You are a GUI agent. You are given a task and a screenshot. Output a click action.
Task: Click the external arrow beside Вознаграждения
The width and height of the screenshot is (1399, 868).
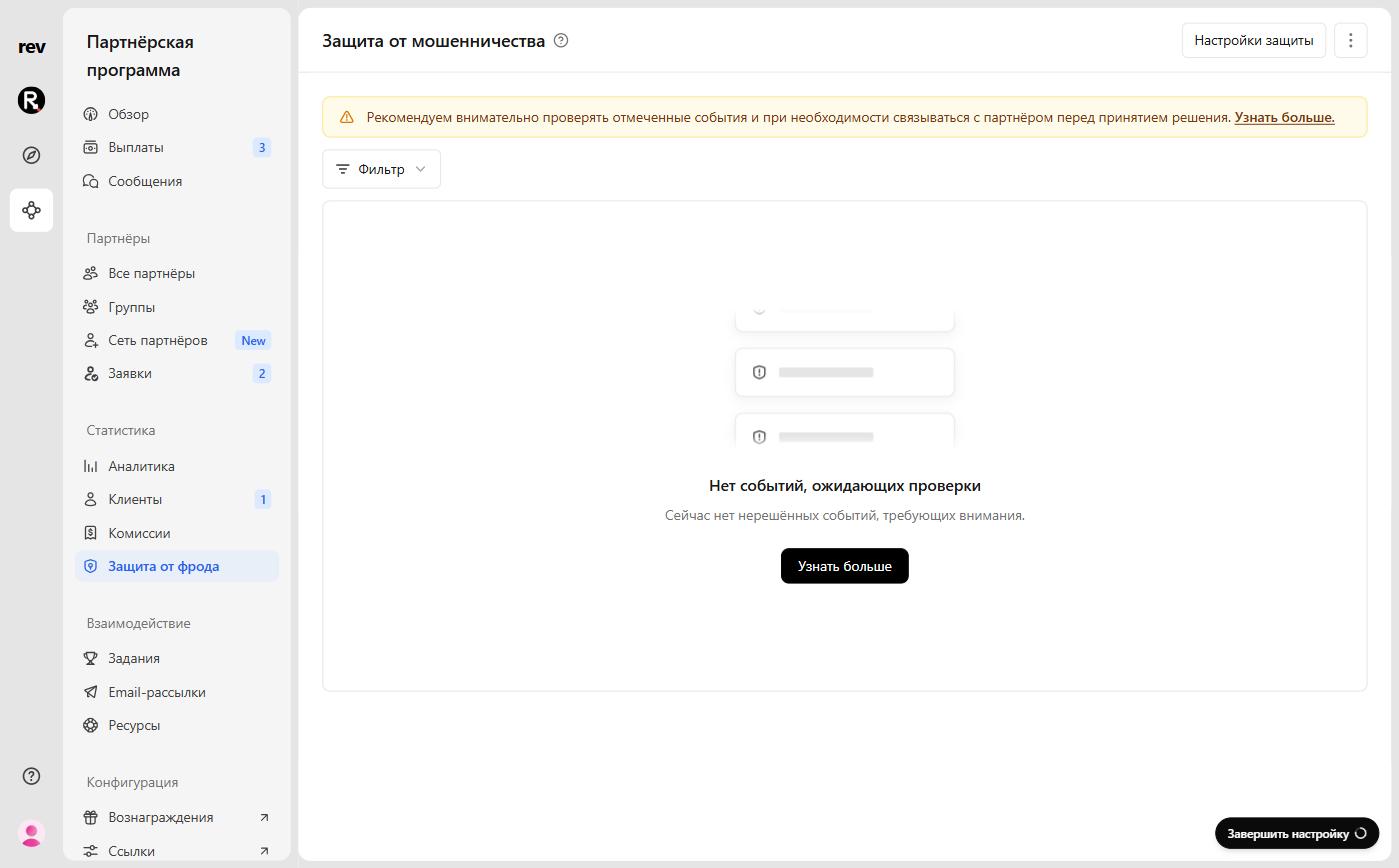pos(264,817)
